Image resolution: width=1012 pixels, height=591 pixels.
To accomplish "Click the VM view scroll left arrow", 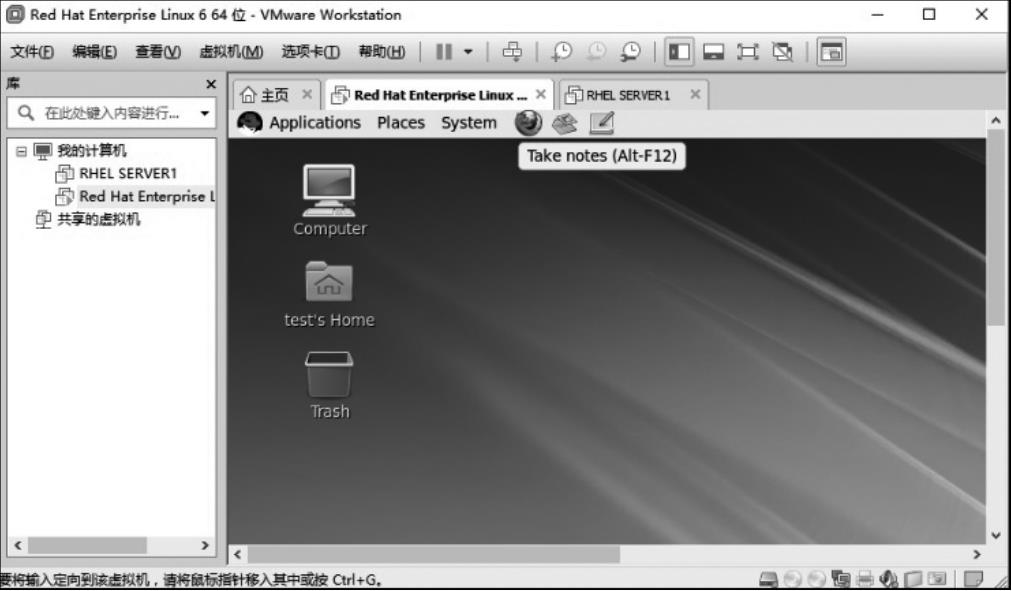I will [238, 554].
